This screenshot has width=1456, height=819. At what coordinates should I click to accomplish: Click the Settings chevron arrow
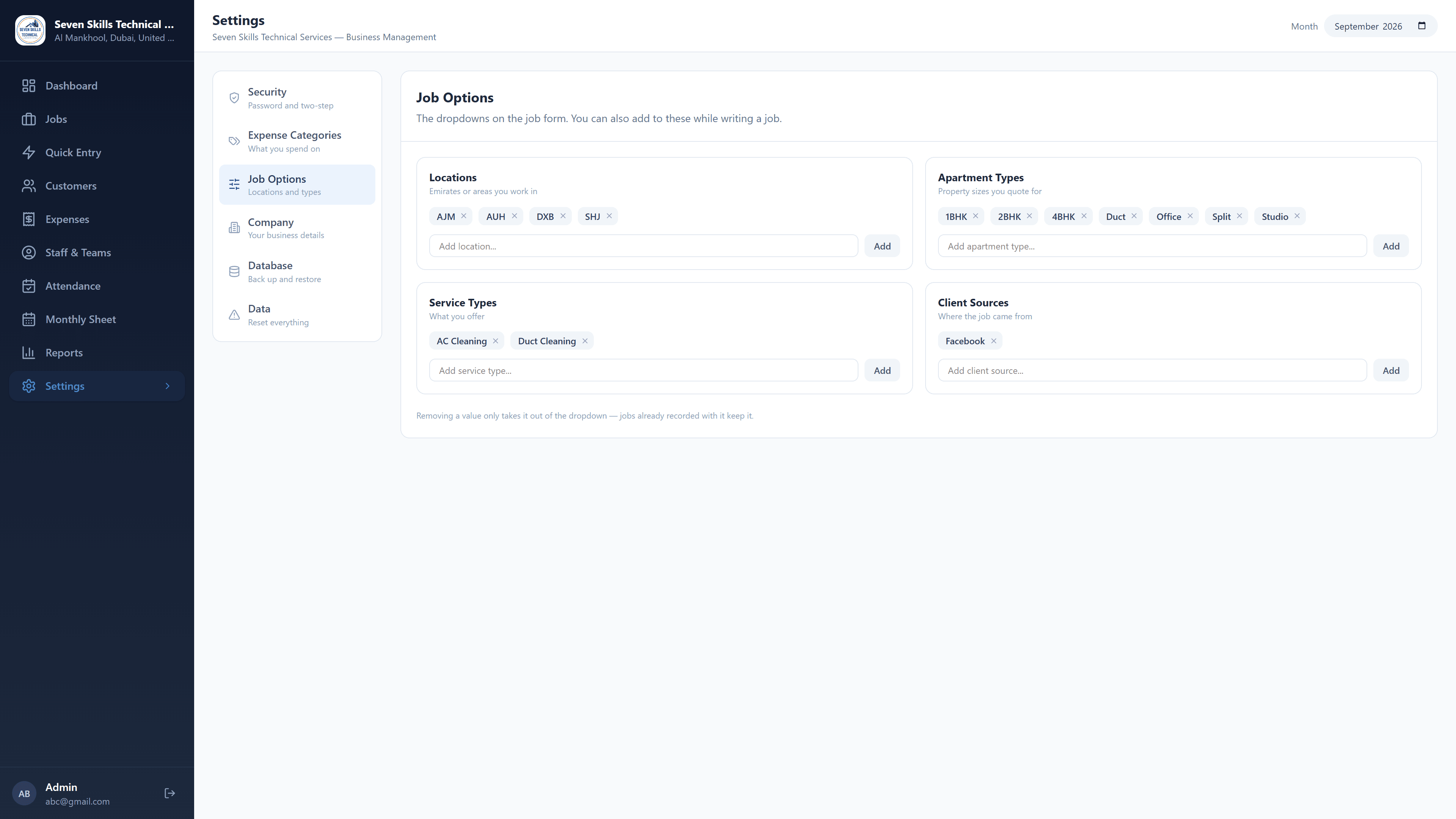pyautogui.click(x=167, y=386)
